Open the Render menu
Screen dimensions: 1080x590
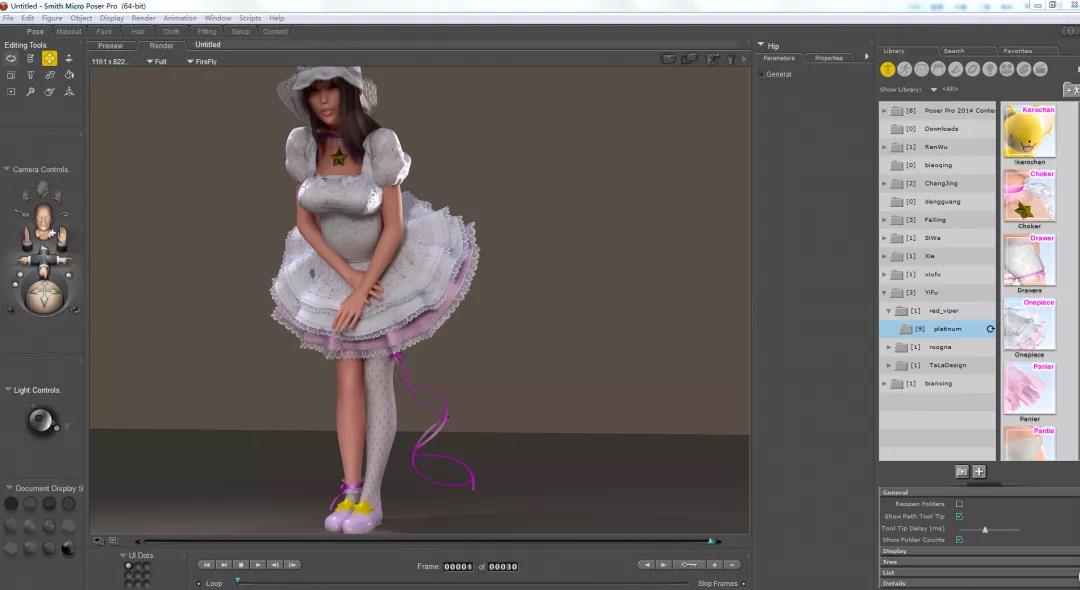(x=143, y=18)
